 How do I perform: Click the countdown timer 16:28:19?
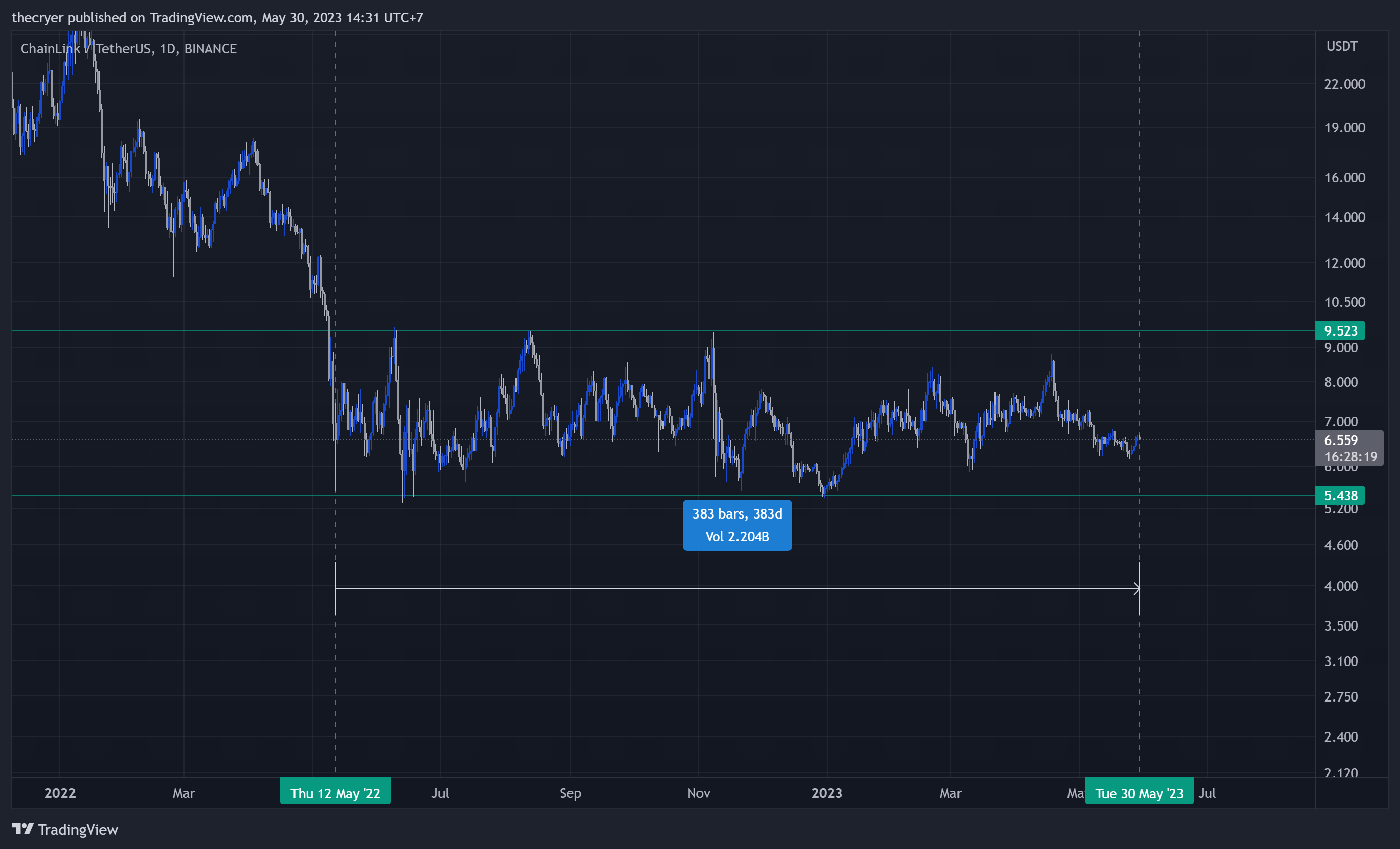tap(1350, 457)
